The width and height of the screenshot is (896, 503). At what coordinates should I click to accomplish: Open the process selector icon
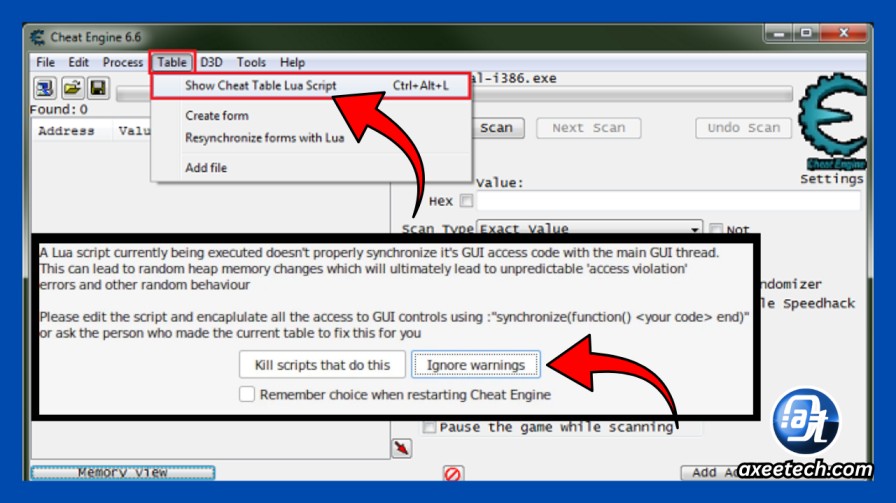[45, 88]
